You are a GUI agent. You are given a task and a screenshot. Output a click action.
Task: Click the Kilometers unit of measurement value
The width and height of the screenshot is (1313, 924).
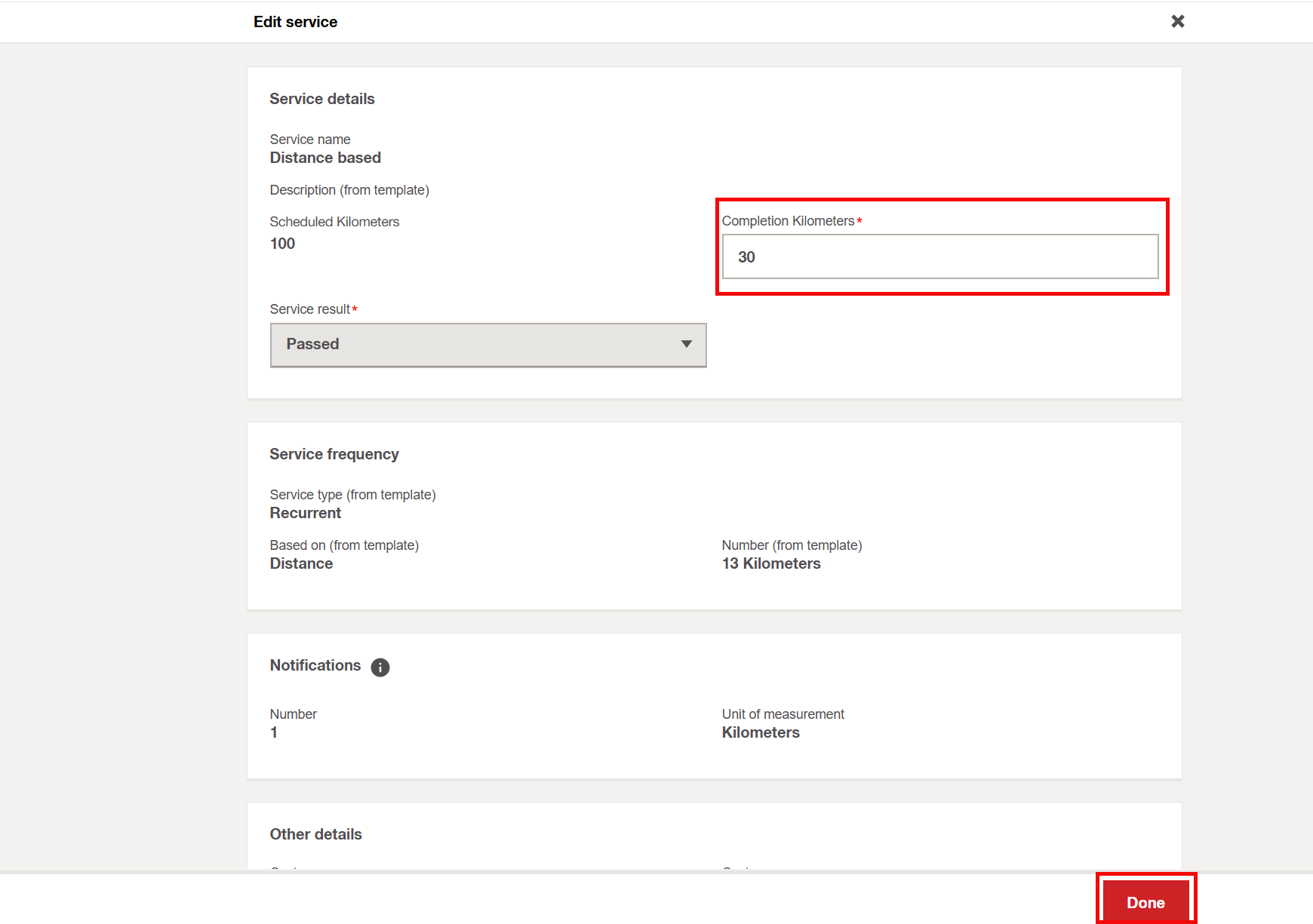pyautogui.click(x=761, y=732)
